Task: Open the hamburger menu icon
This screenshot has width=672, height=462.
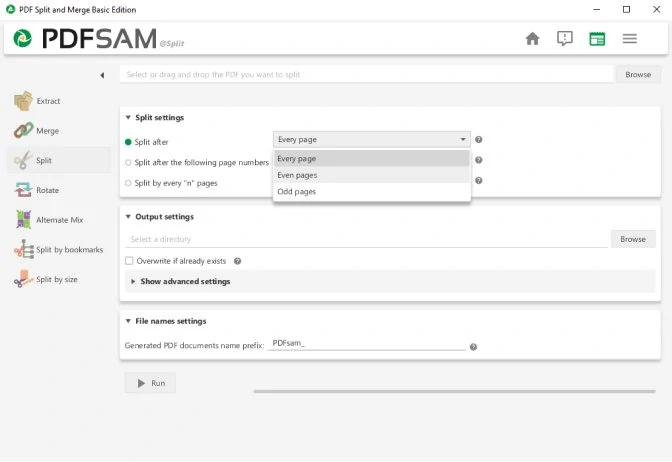Action: click(630, 39)
